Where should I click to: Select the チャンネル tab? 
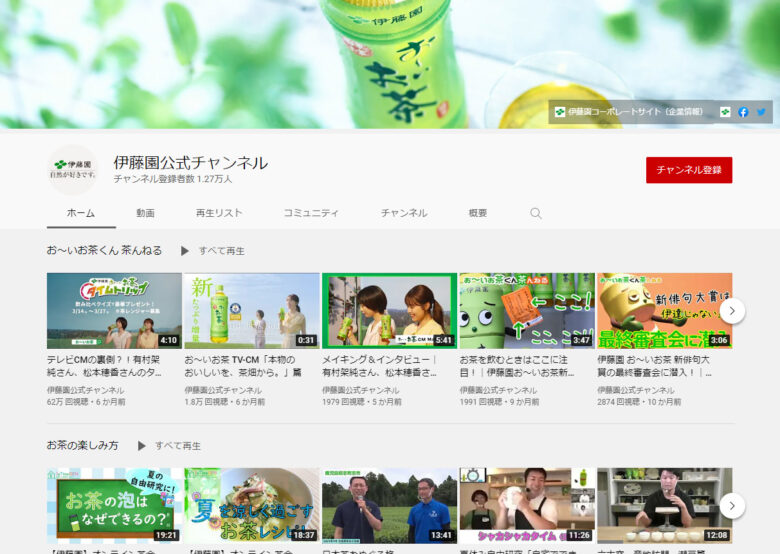404,213
